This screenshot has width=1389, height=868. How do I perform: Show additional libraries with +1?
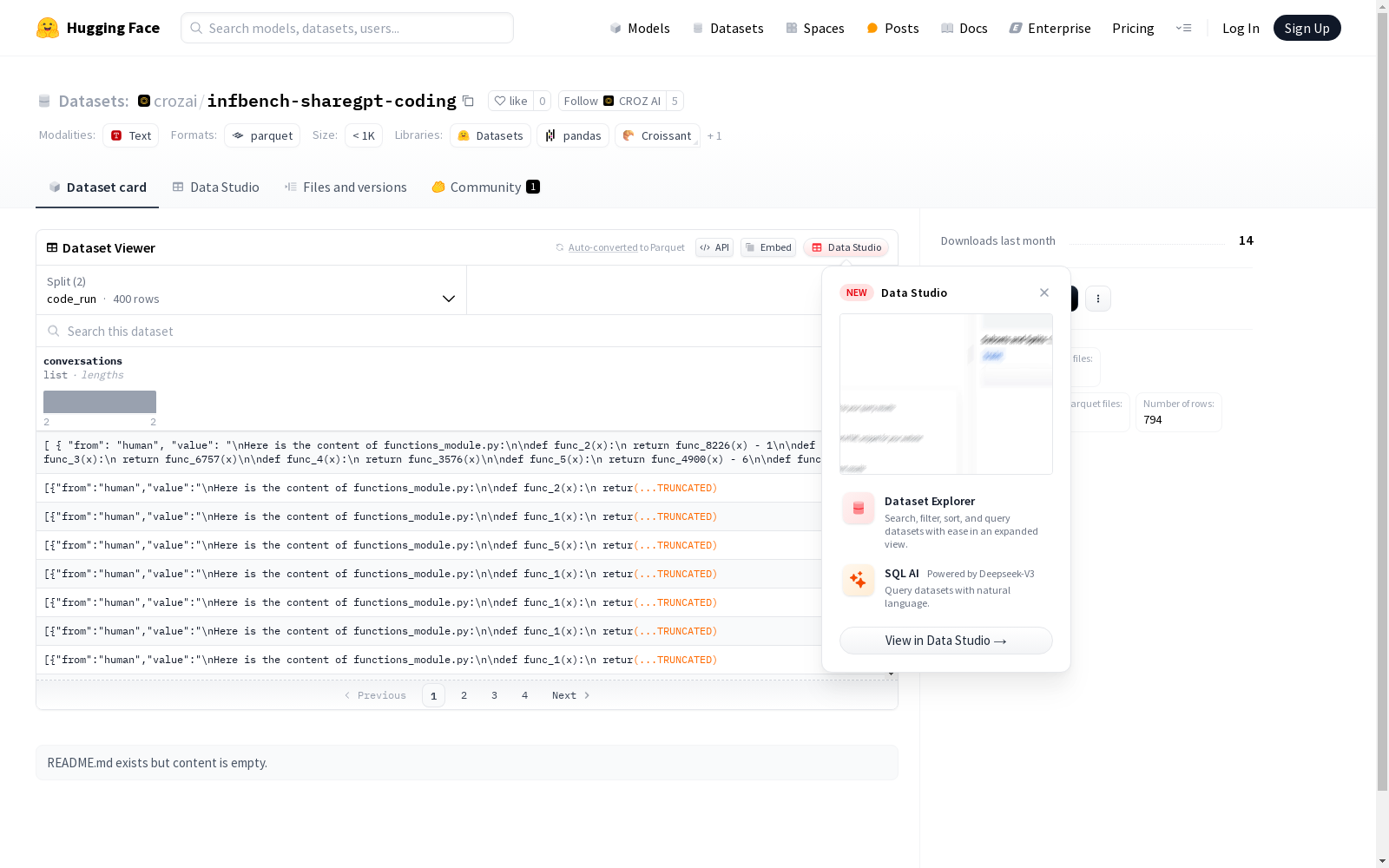coord(714,135)
